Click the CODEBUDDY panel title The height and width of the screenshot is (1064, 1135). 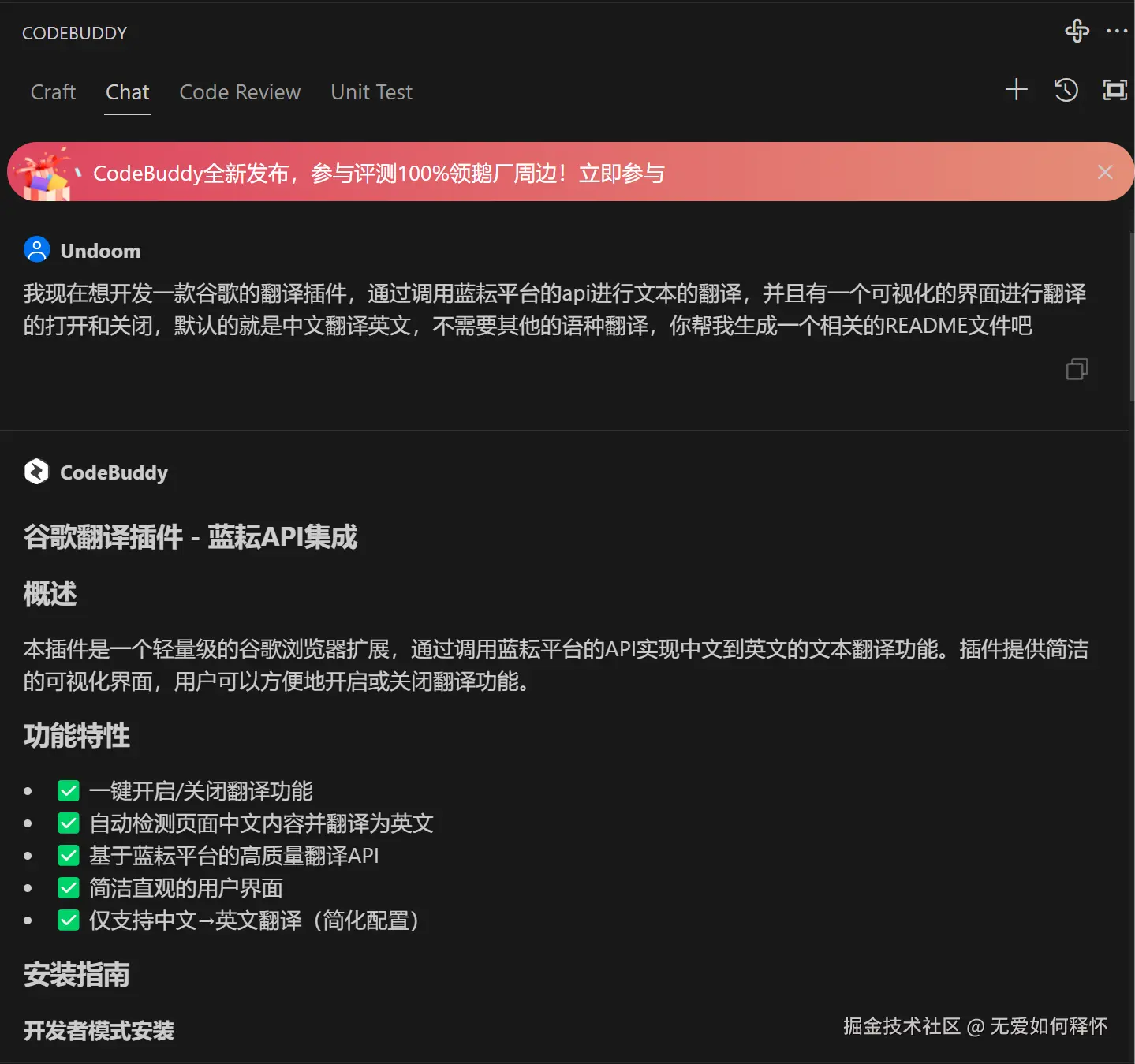point(74,33)
